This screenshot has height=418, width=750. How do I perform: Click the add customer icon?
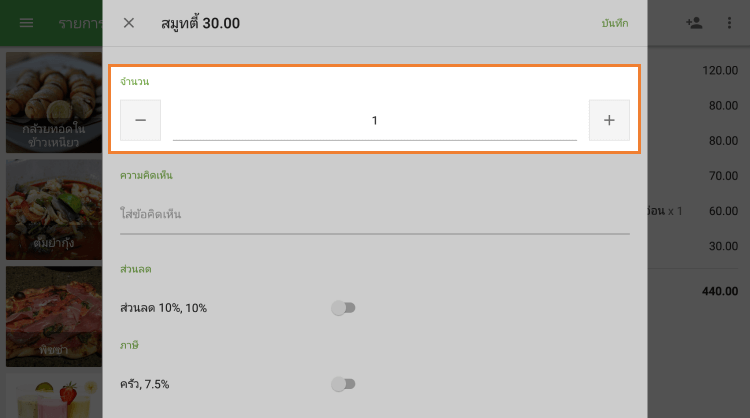point(694,23)
